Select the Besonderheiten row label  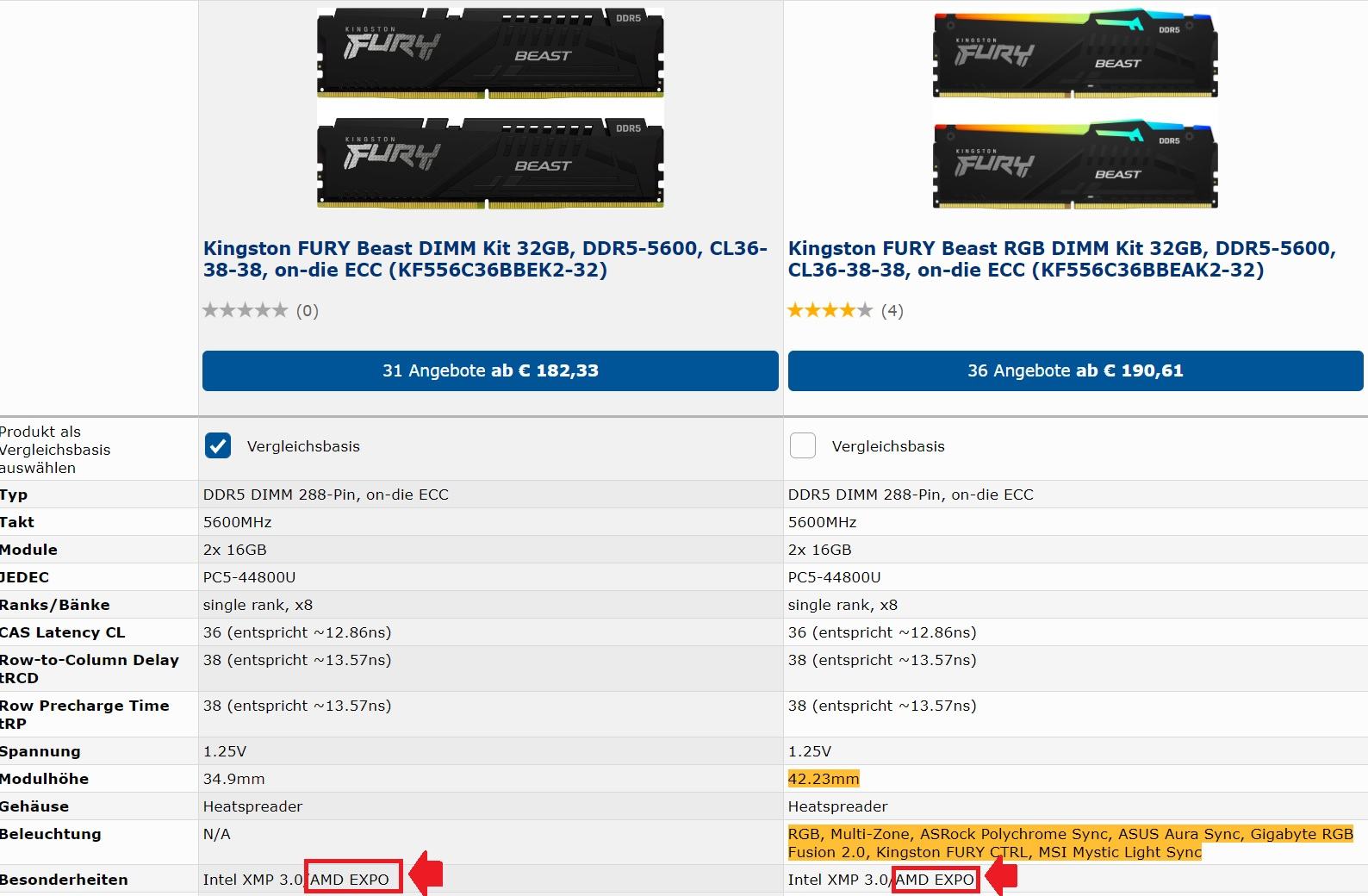(64, 880)
